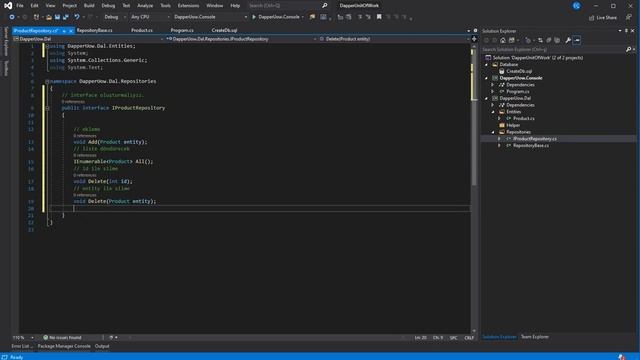Image resolution: width=640 pixels, height=360 pixels.
Task: Select Product.cs in Solution Explorer
Action: (523, 118)
